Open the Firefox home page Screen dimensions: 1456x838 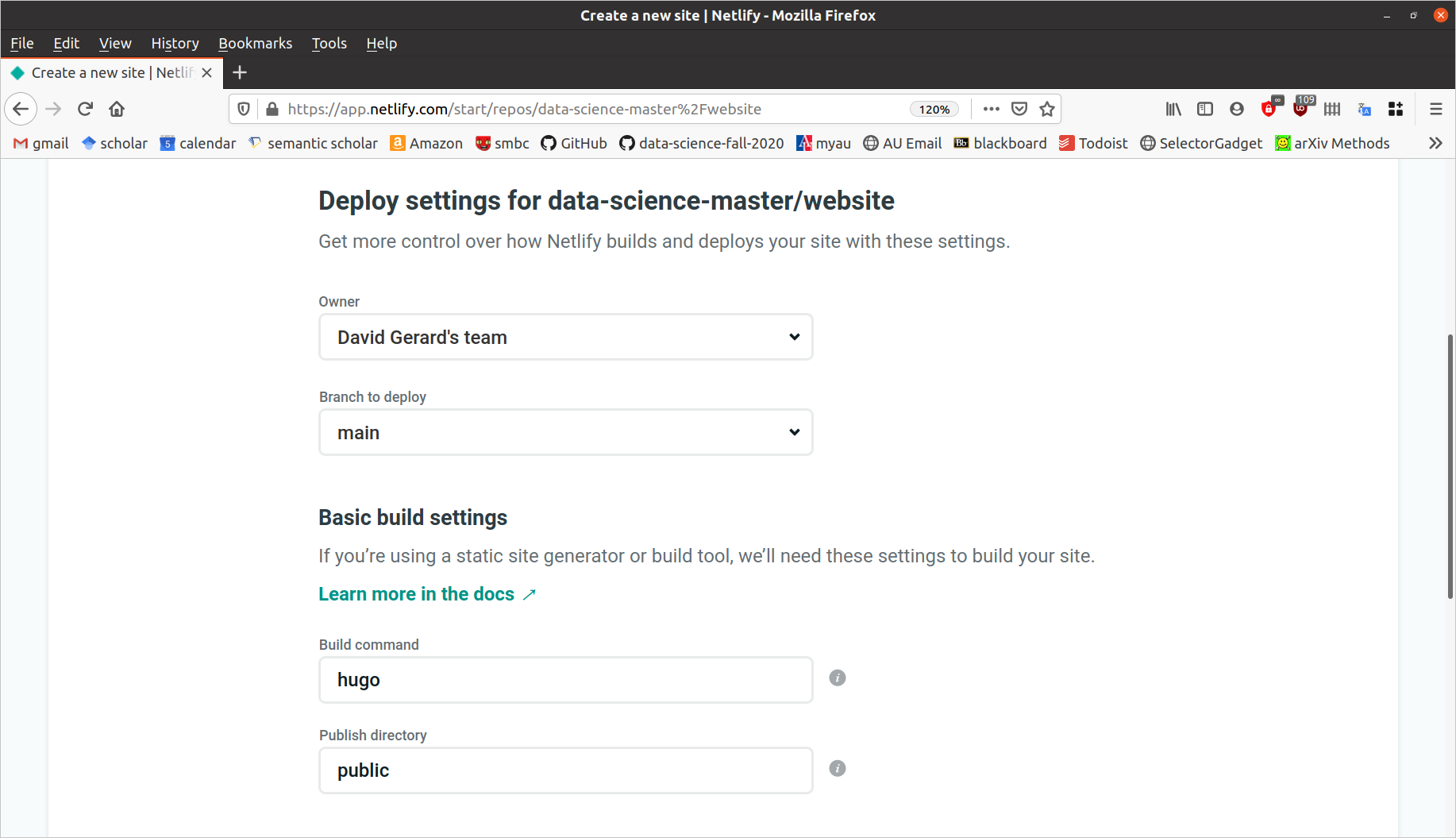[x=117, y=109]
